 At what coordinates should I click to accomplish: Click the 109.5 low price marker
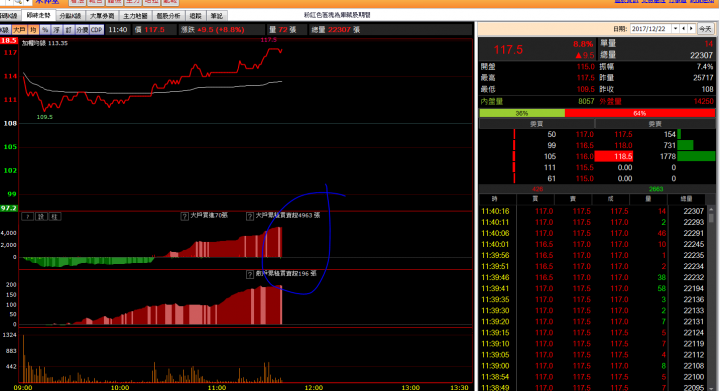click(45, 117)
